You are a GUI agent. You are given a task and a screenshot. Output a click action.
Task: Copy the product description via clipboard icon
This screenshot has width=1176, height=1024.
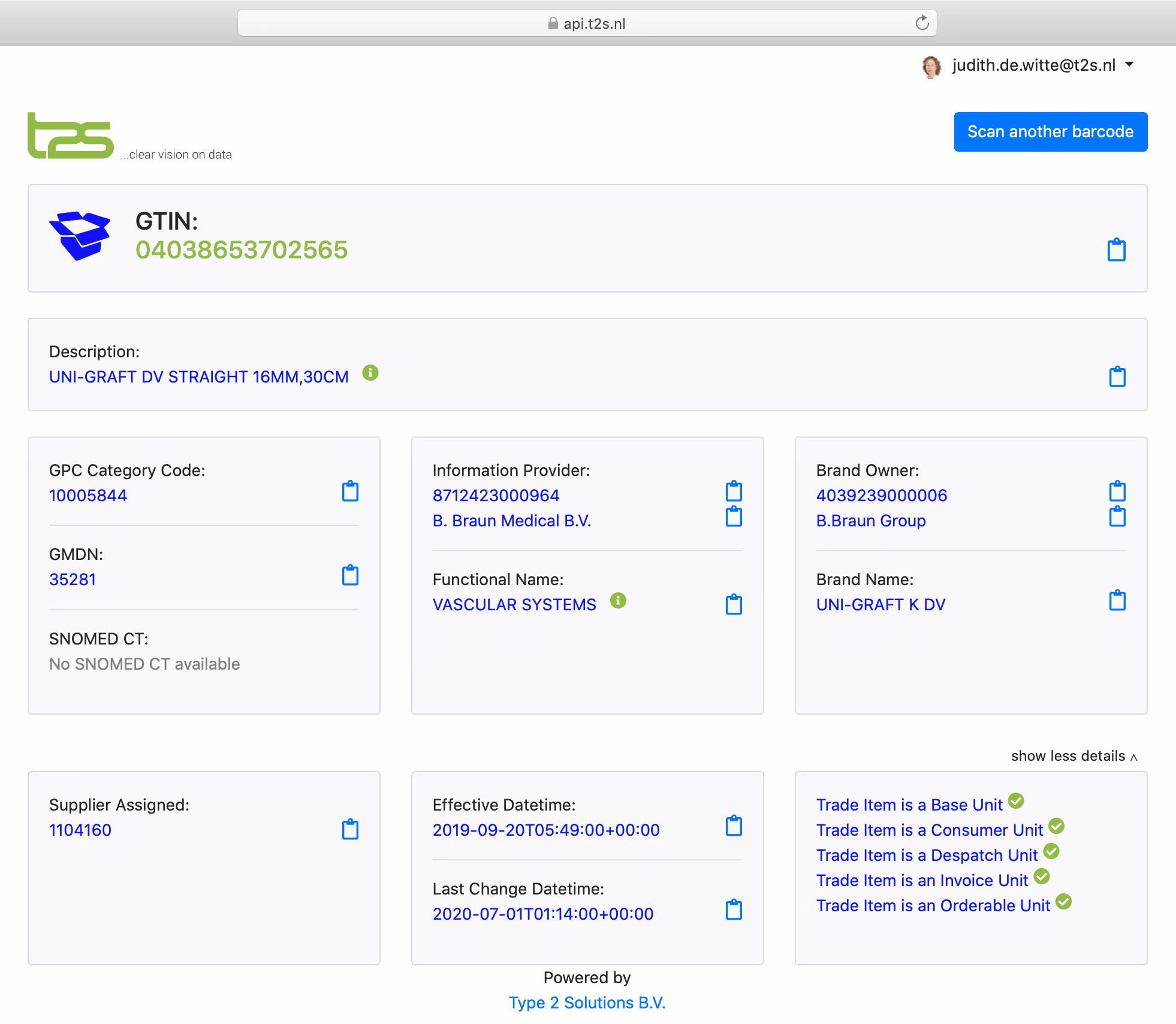(1117, 377)
